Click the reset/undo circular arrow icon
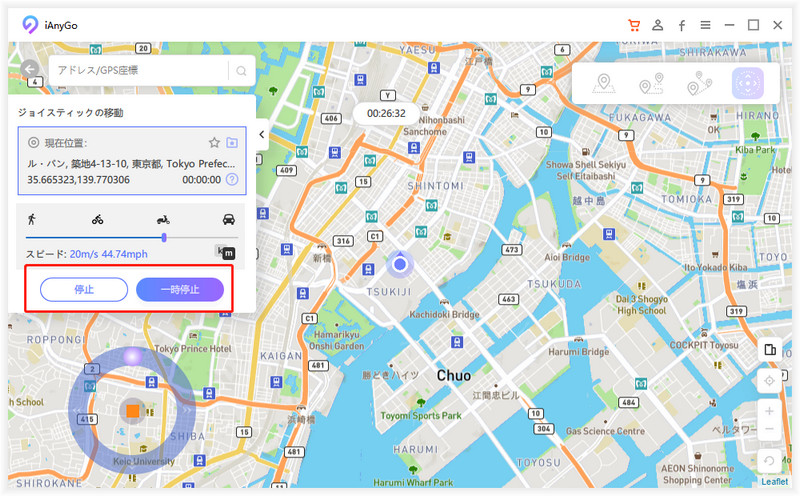The height and width of the screenshot is (496, 800). coord(769,461)
